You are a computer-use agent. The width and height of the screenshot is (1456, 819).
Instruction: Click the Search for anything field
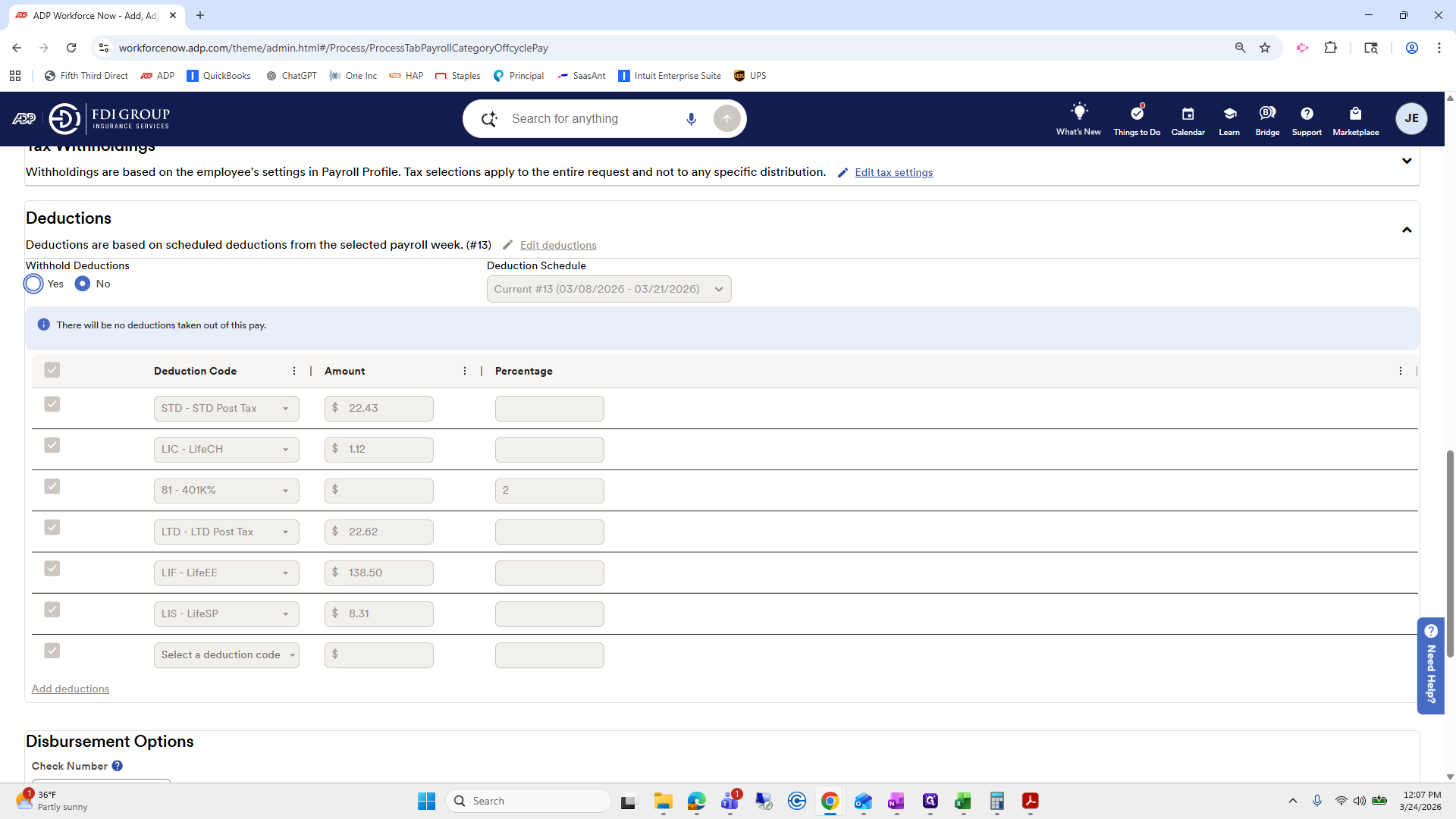coord(591,119)
